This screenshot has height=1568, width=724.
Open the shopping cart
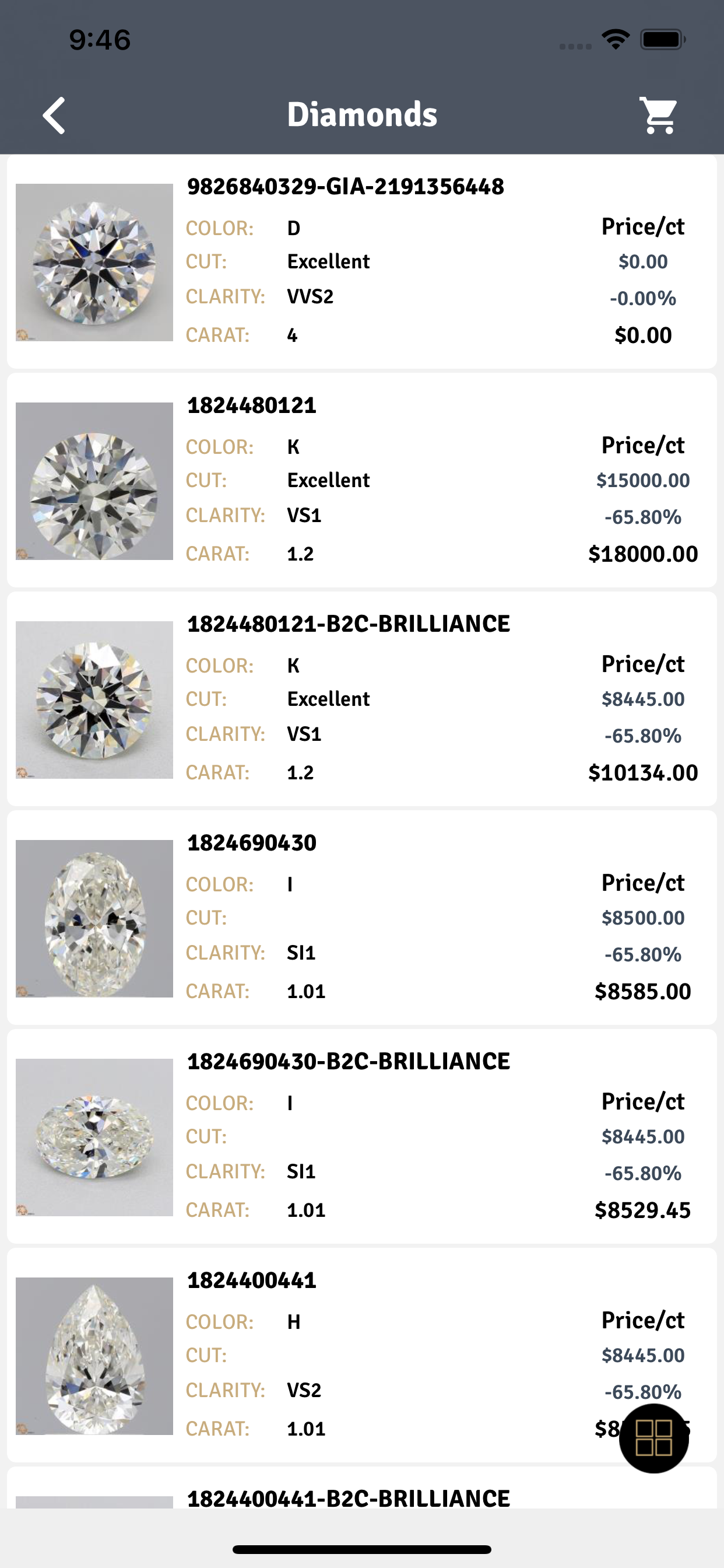(659, 115)
